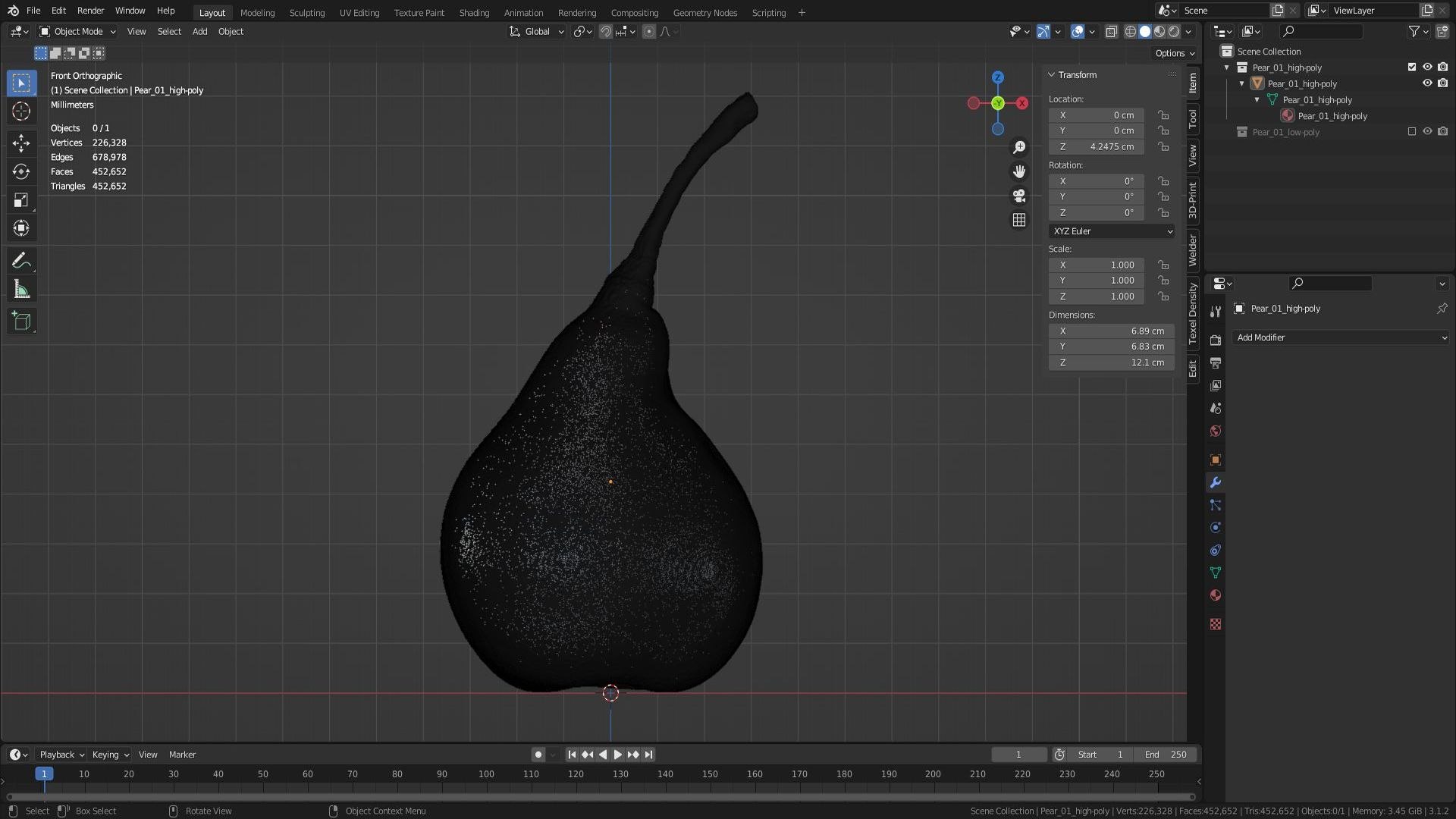Open Texture properties tab

[x=1216, y=624]
